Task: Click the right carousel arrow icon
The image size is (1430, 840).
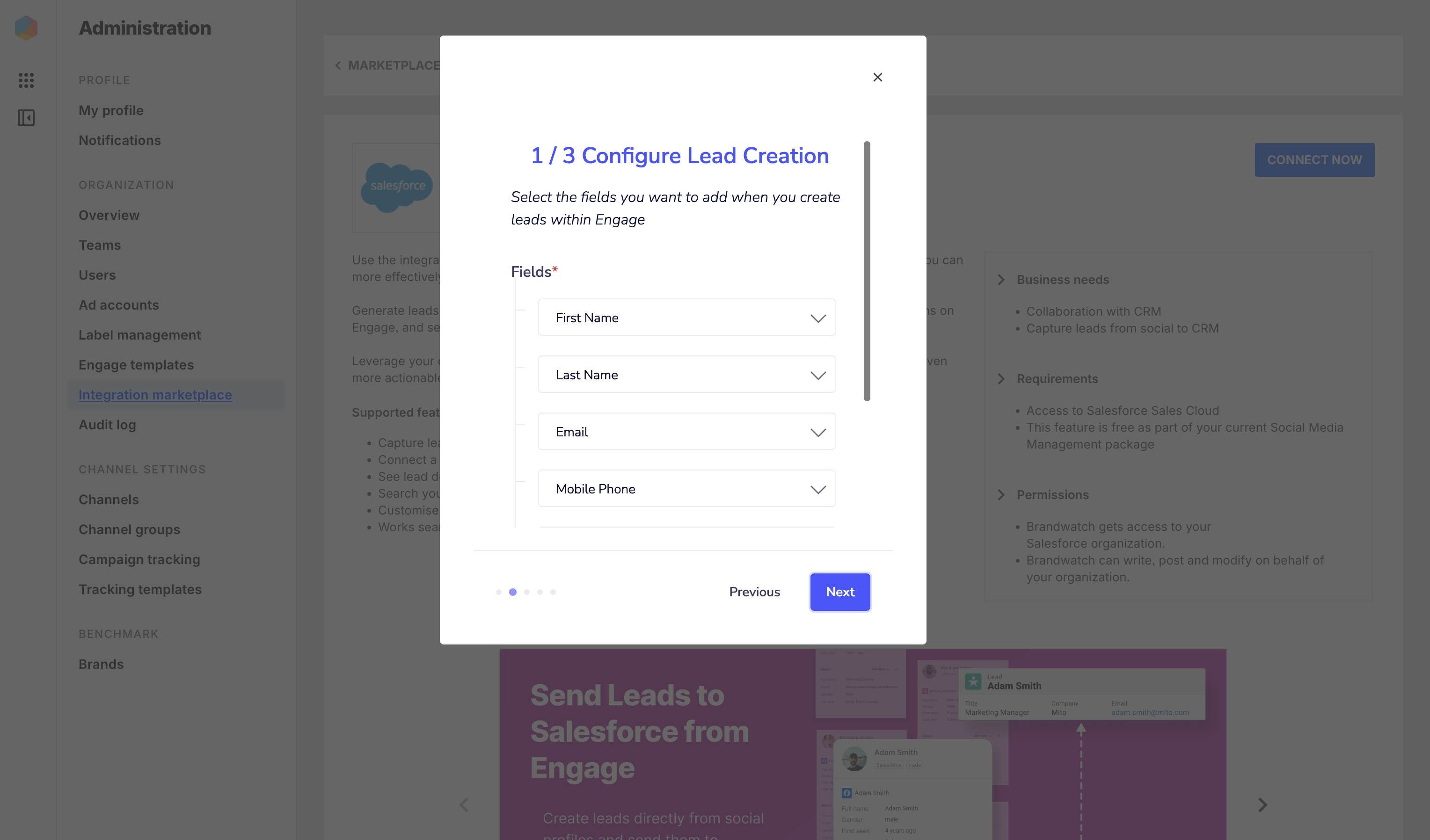Action: click(1262, 803)
